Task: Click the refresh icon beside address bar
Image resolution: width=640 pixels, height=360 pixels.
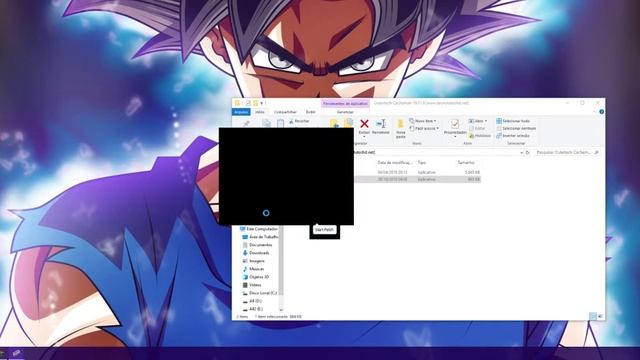Action: click(528, 152)
